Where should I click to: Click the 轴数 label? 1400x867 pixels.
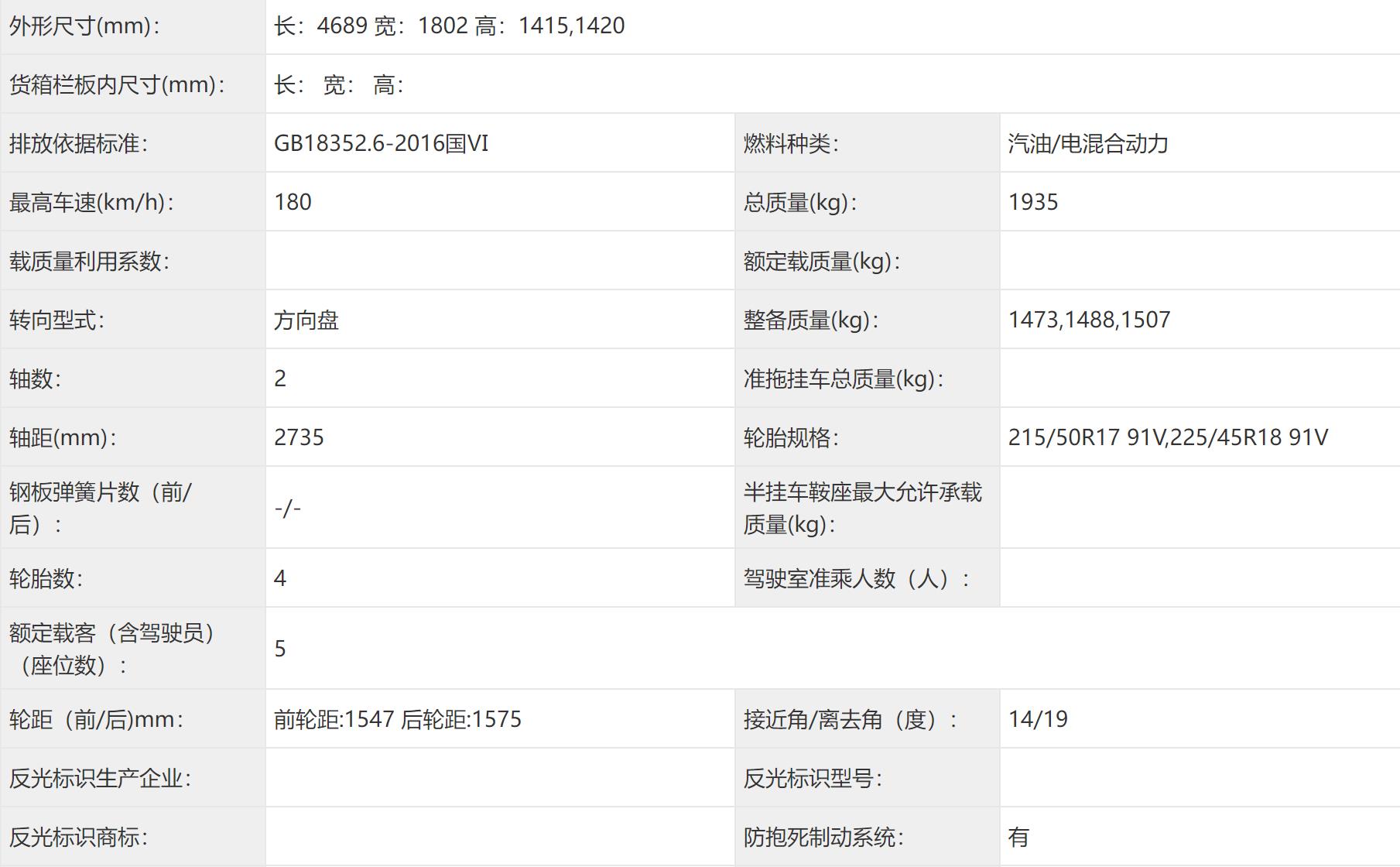point(36,379)
